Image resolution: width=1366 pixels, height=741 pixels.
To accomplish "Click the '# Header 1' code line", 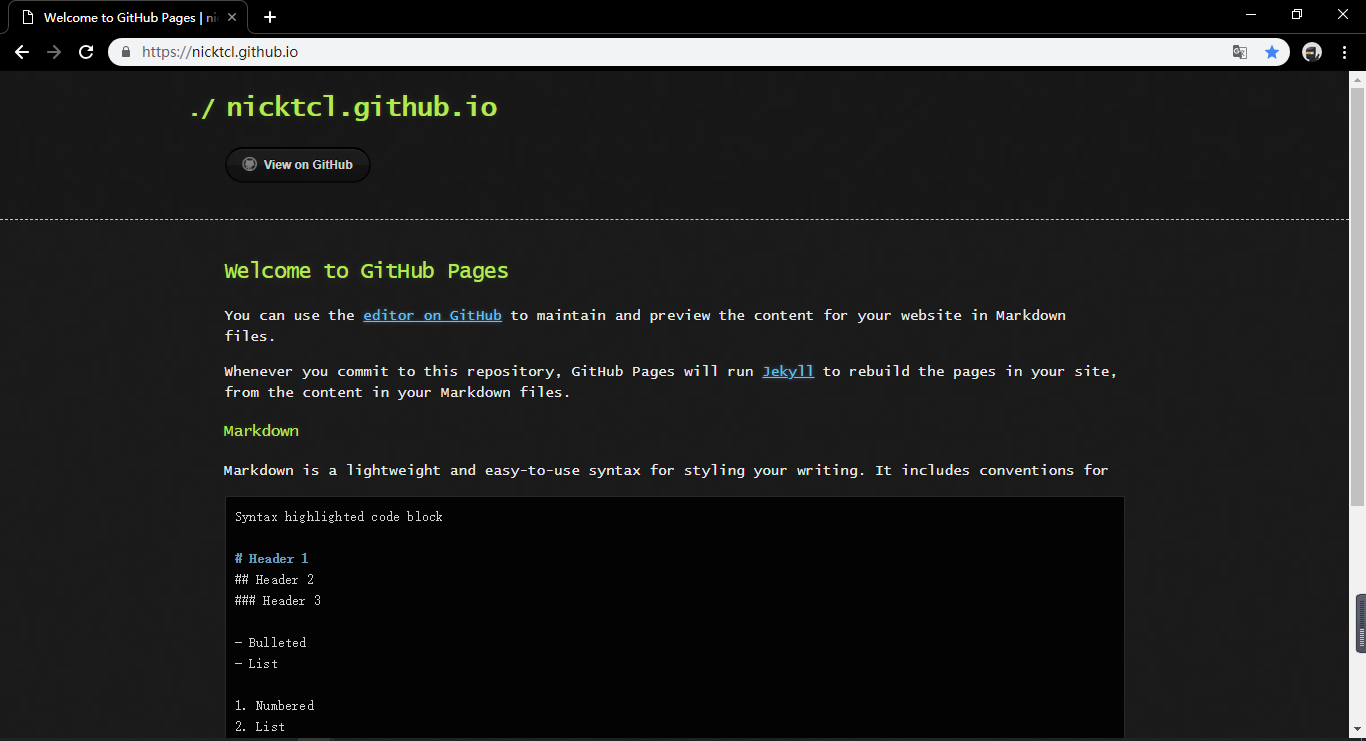I will [x=272, y=559].
